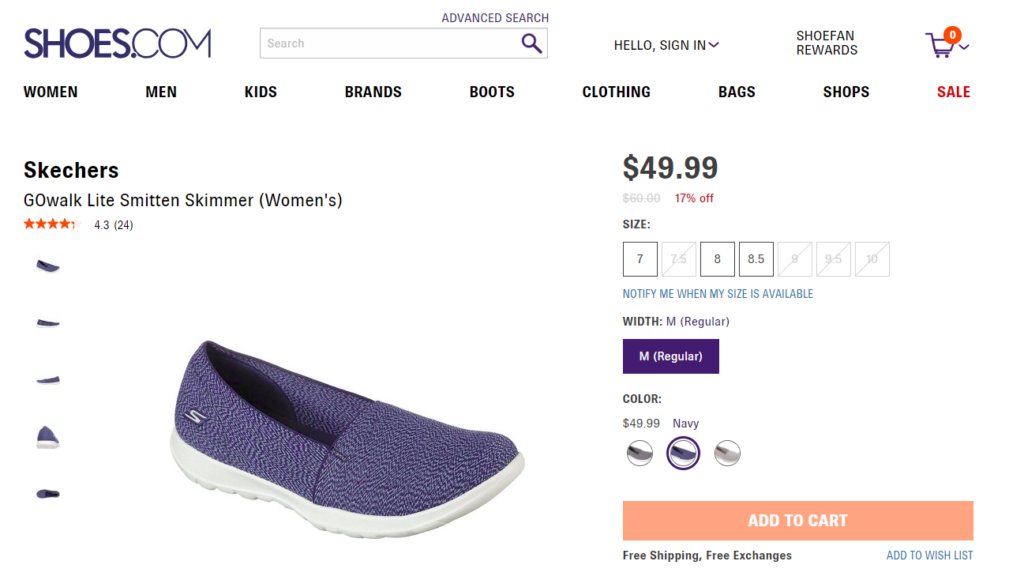Image resolution: width=1024 pixels, height=580 pixels.
Task: Expand the Hello, Sign In dropdown
Action: click(666, 45)
